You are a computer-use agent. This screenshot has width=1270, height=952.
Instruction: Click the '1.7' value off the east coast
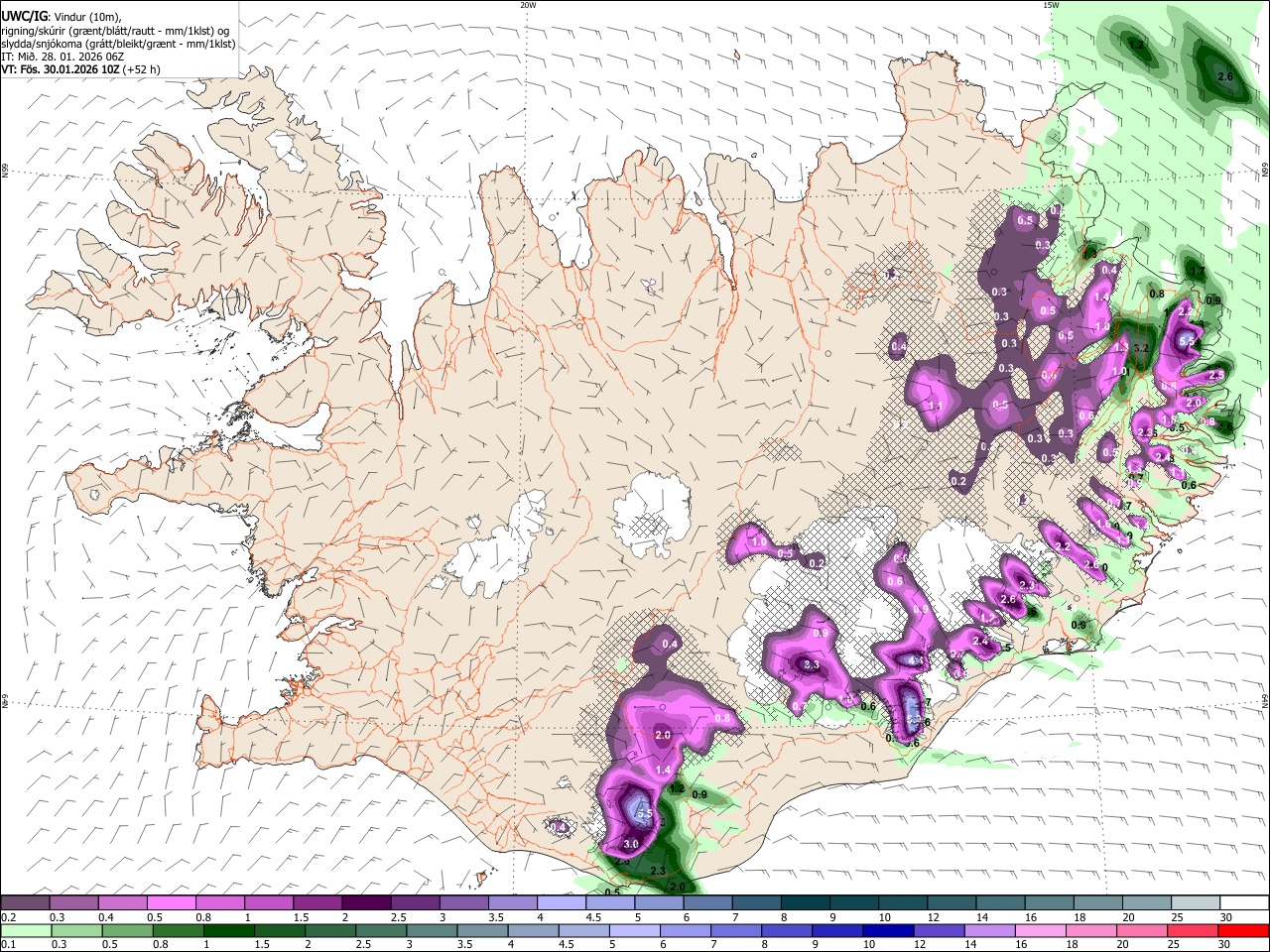[x=1197, y=272]
